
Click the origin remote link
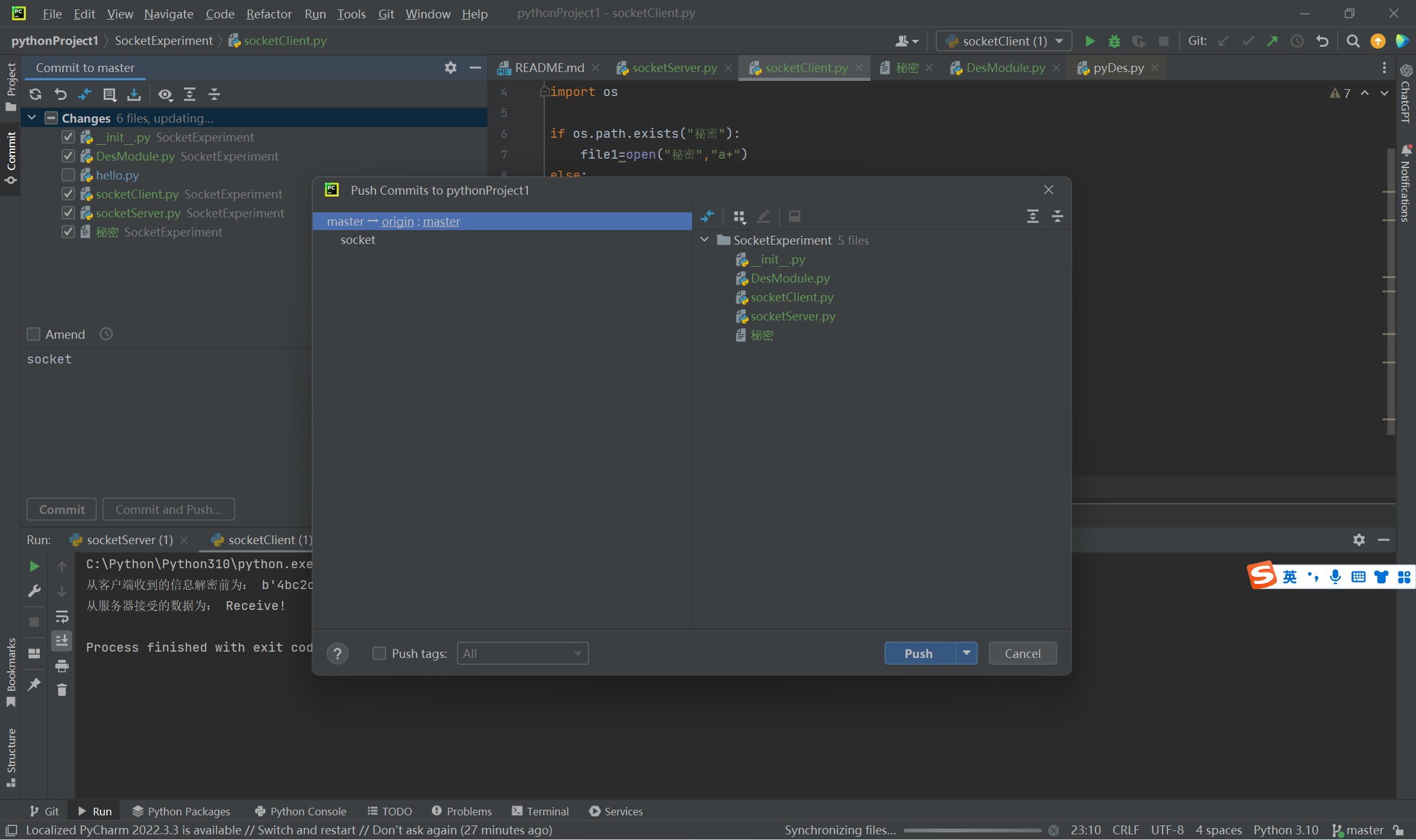[x=398, y=221]
